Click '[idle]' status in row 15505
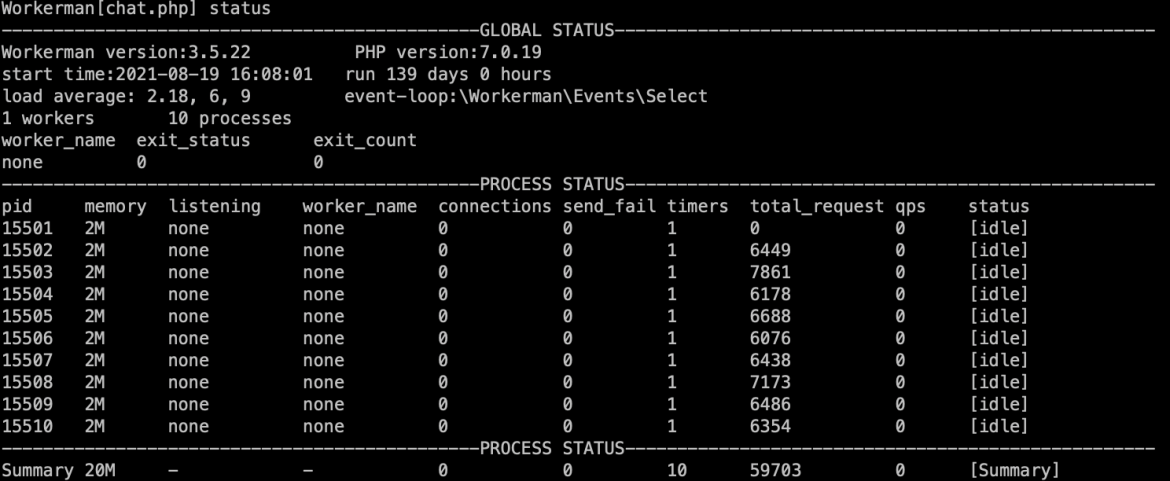Screen dimensions: 1170x481 (998, 316)
